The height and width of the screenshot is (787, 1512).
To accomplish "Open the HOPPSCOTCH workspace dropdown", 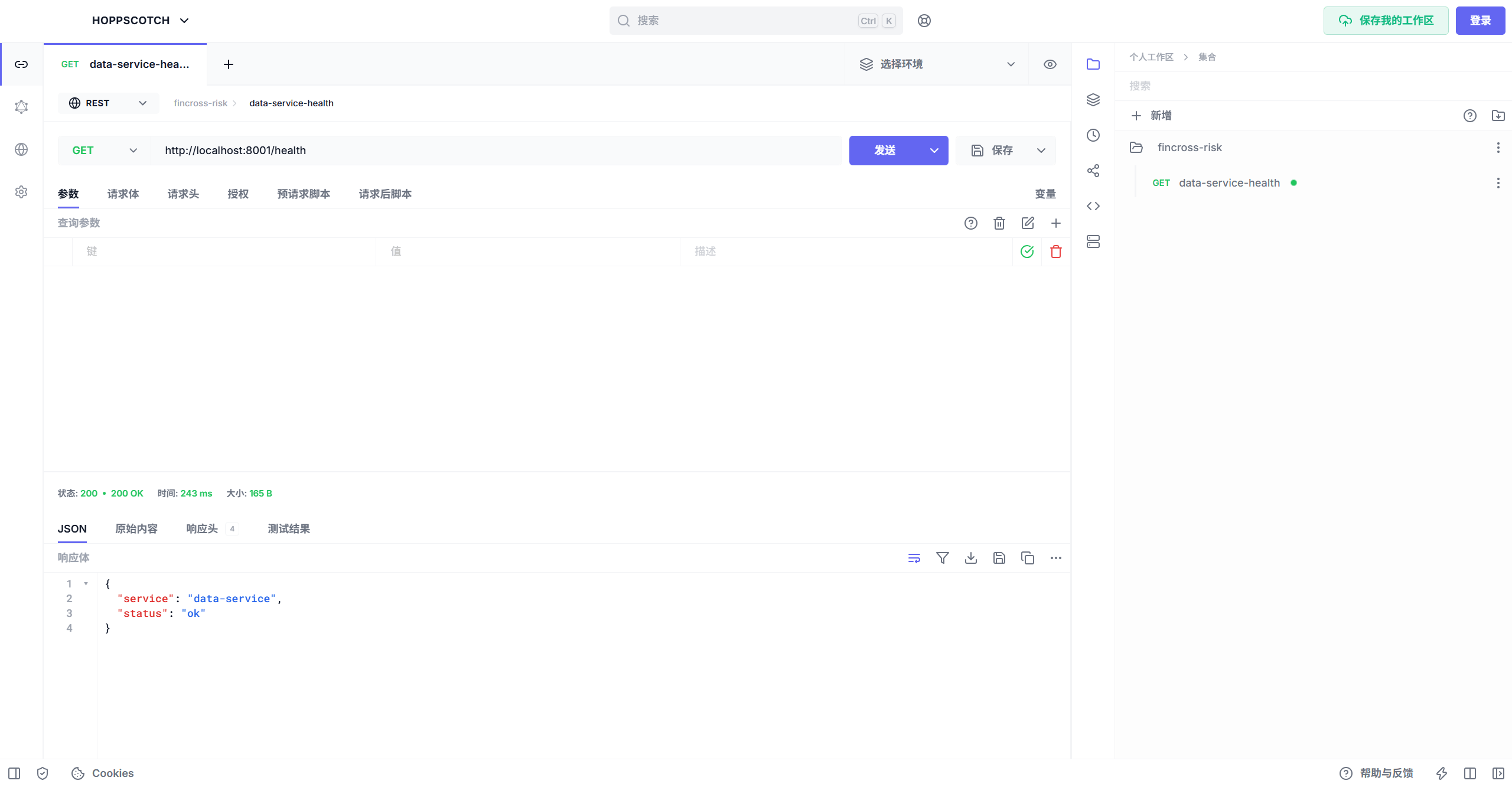I will (140, 21).
